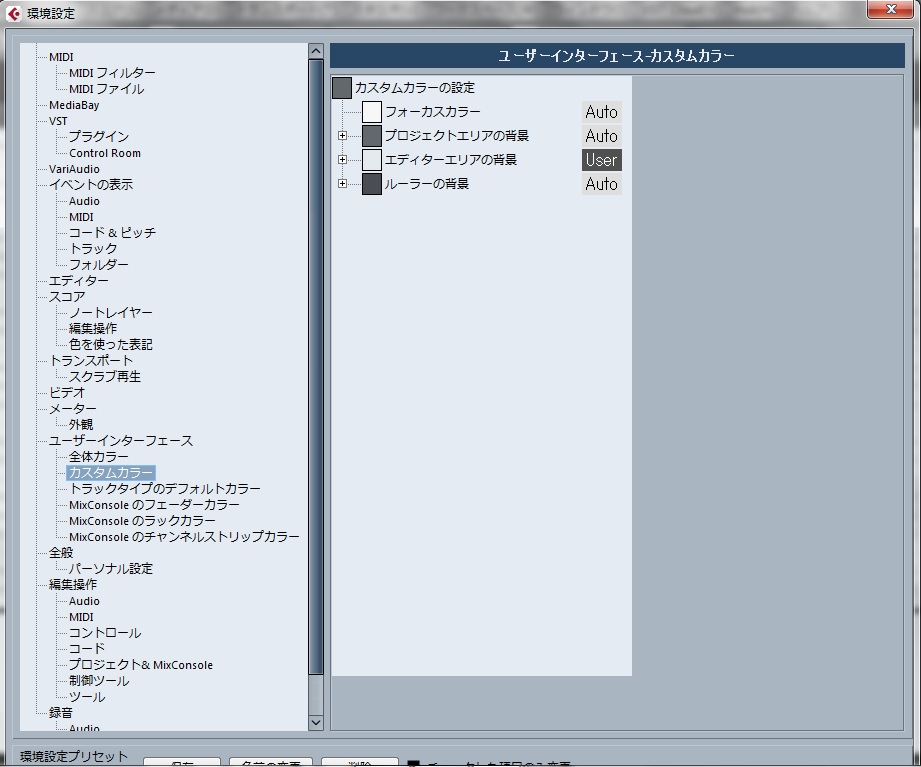921x767 pixels.
Task: Select イベントの表示 in the tree
Action: [x=91, y=185]
